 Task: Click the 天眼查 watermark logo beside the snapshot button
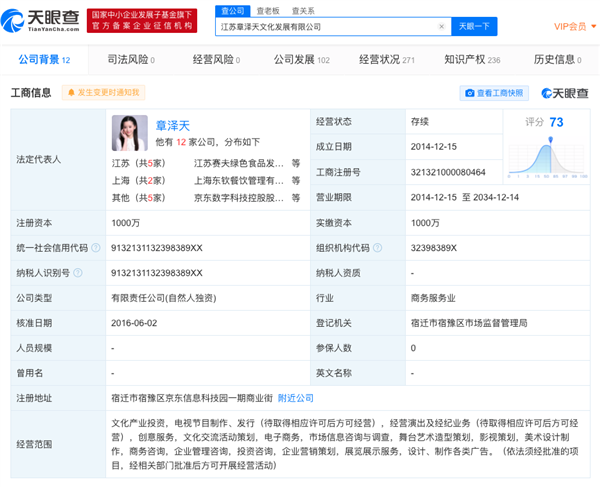point(565,93)
